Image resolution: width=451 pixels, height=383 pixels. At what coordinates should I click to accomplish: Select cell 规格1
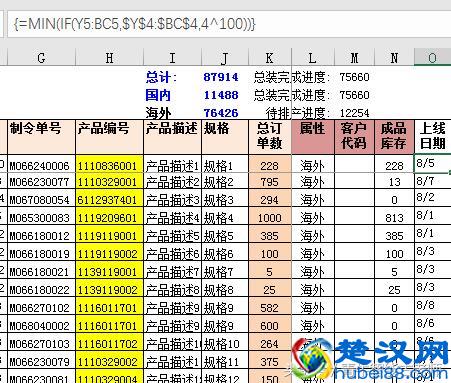tap(225, 164)
